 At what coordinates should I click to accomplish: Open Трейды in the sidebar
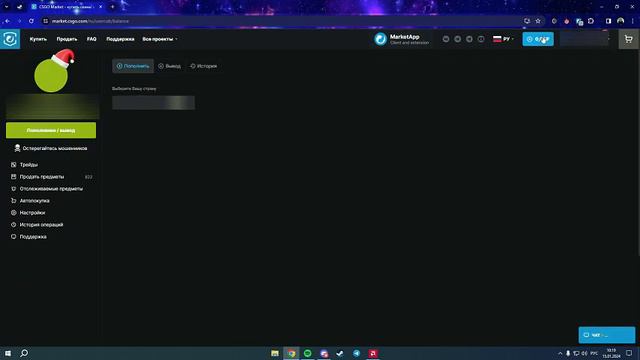click(x=29, y=165)
